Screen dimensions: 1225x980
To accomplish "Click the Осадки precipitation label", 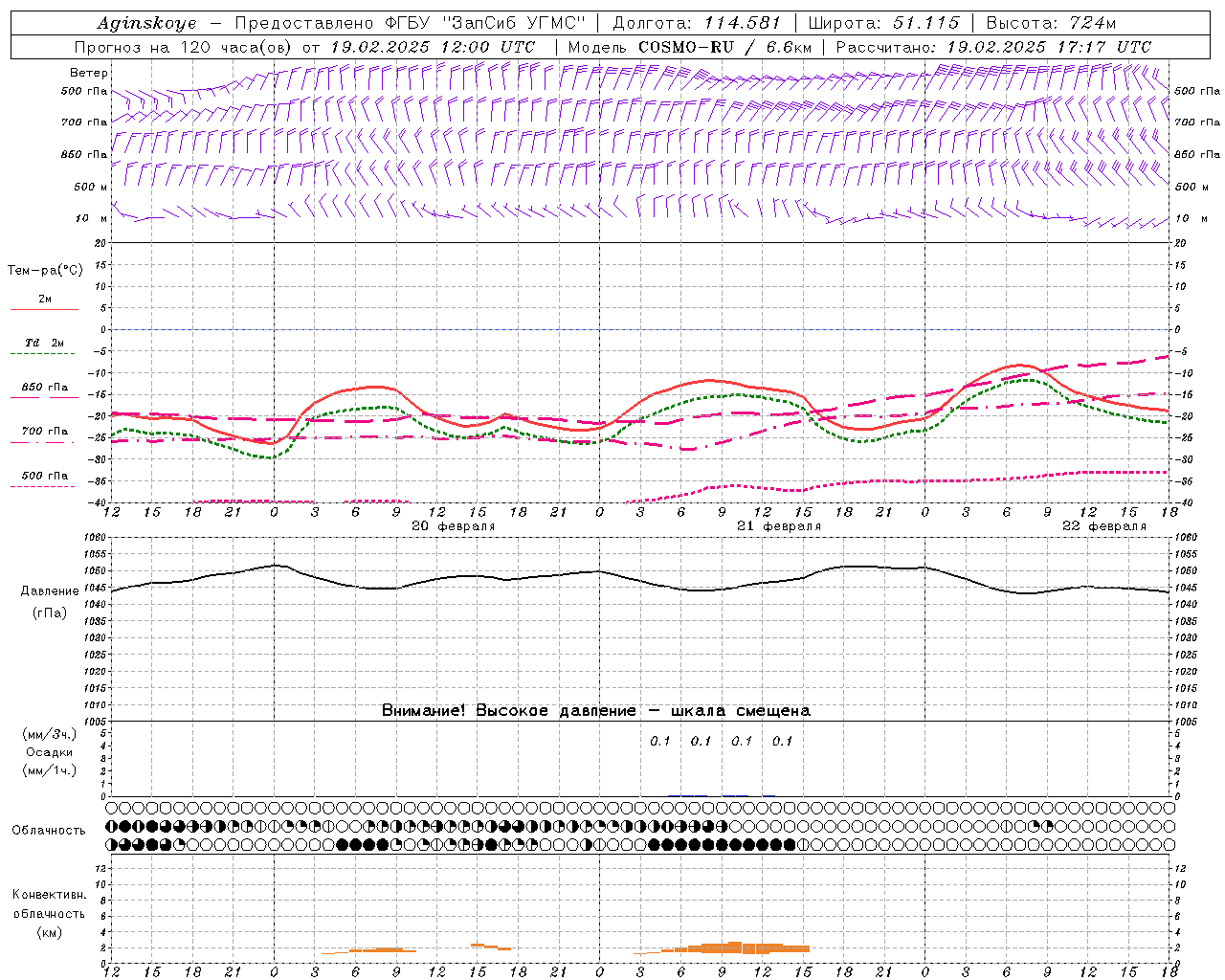I will [50, 752].
